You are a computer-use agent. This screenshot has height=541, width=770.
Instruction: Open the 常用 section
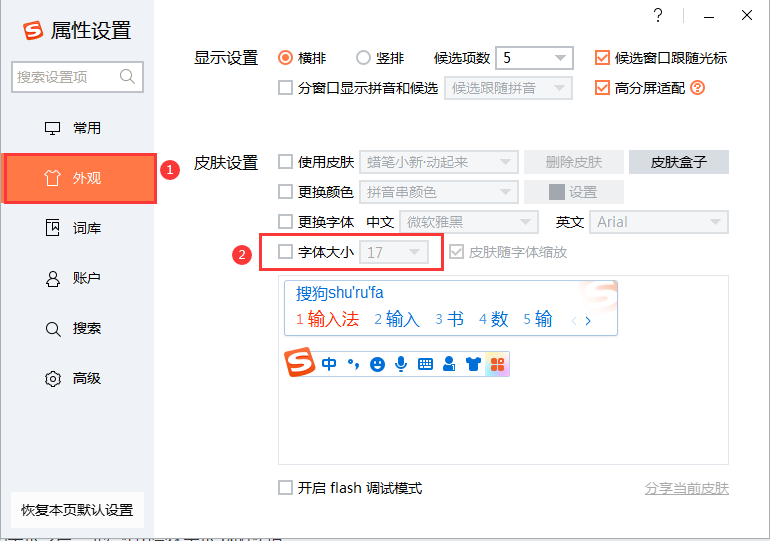click(x=78, y=128)
